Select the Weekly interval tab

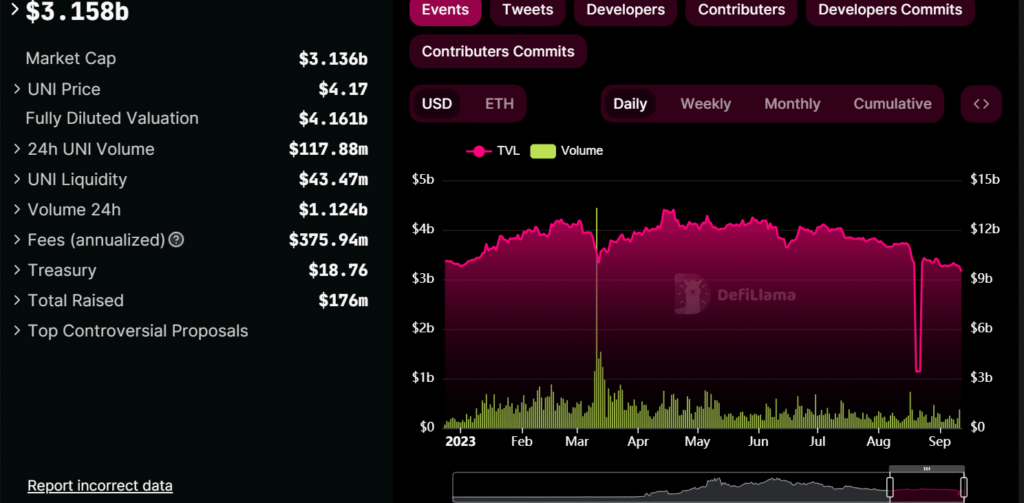pos(705,104)
